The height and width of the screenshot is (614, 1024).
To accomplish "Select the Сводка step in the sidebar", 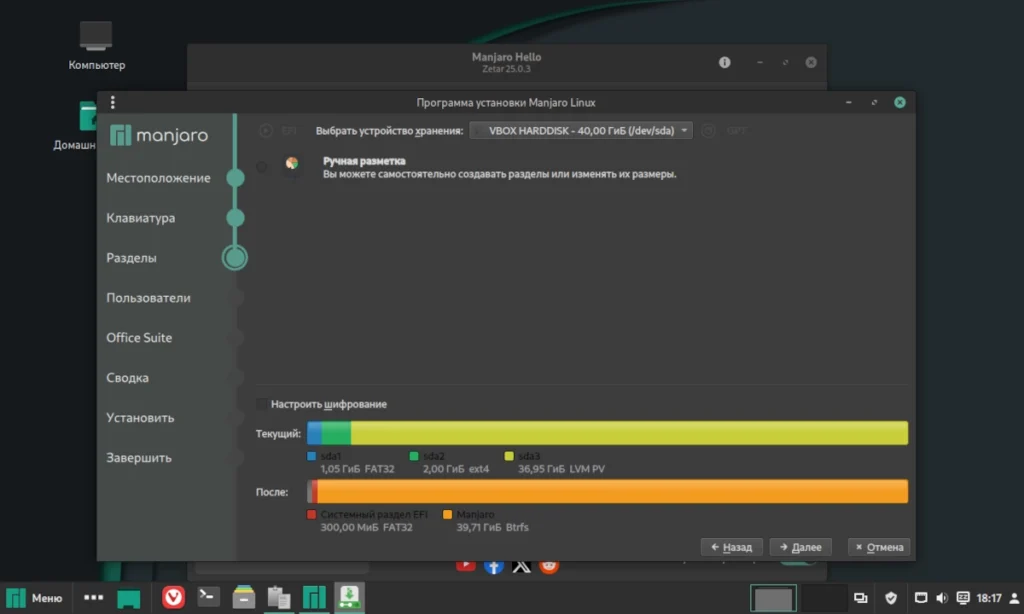I will [127, 378].
